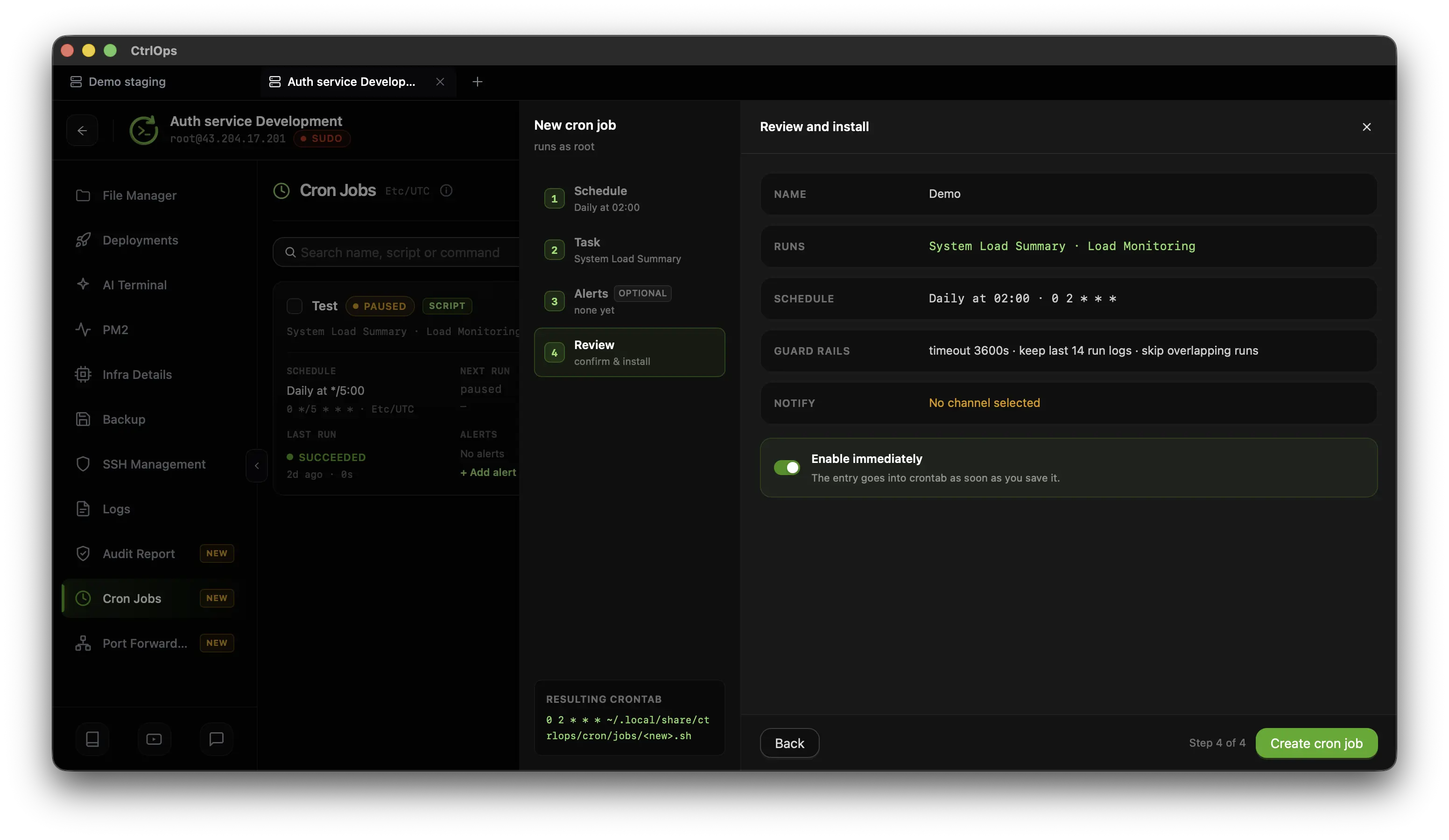This screenshot has height=840, width=1449.
Task: Click 'System Load Summary · Load Monitoring' runs value
Action: click(1063, 247)
